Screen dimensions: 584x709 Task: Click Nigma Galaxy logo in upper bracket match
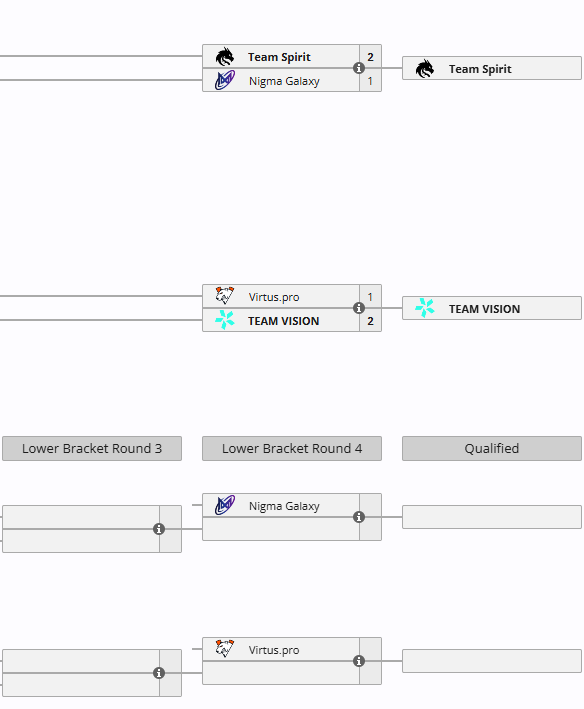coord(225,80)
